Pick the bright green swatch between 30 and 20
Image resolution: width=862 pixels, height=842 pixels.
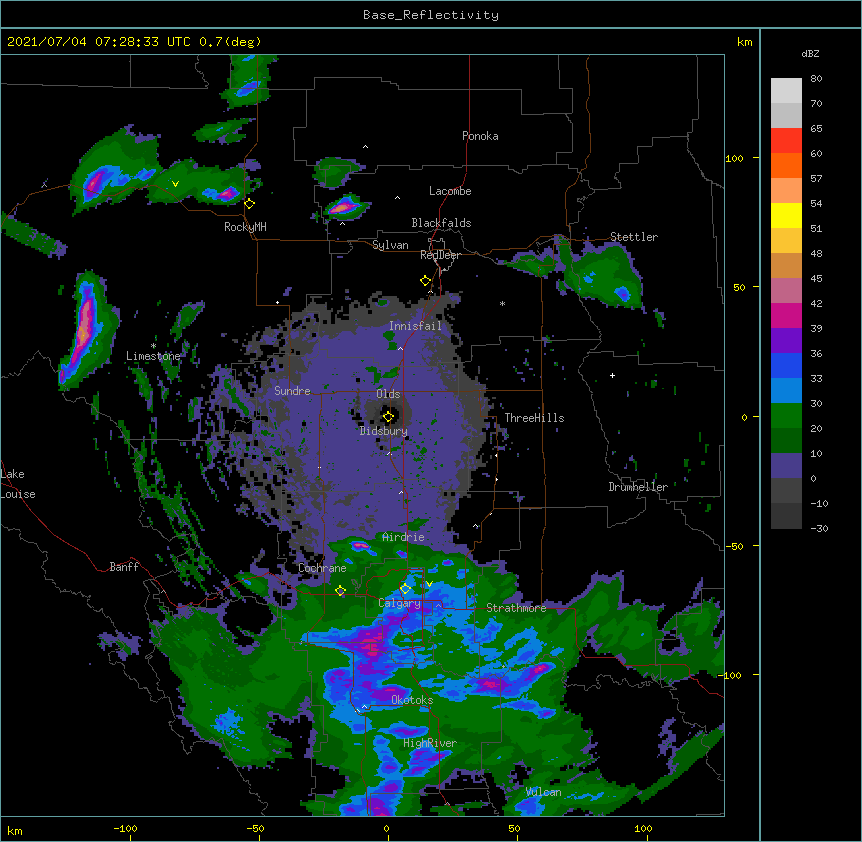(786, 416)
